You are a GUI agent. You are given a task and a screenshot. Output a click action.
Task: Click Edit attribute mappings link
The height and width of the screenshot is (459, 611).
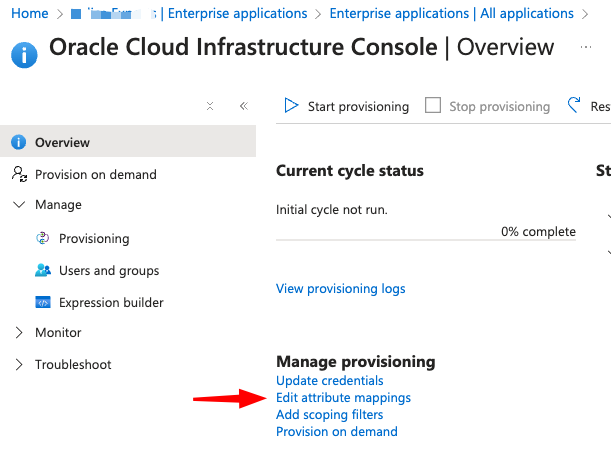pos(343,397)
